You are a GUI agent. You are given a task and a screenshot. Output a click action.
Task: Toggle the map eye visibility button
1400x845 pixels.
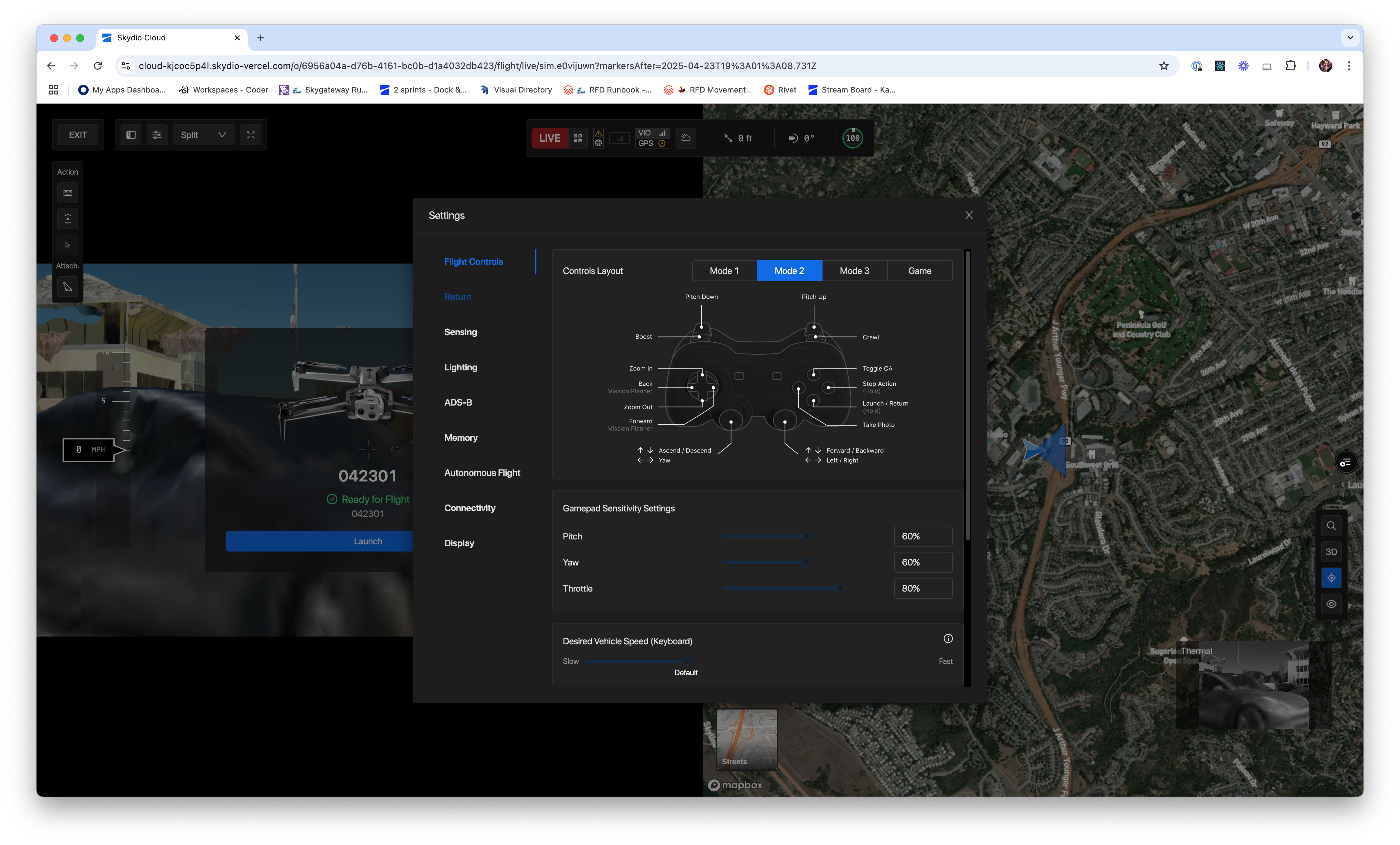1331,604
